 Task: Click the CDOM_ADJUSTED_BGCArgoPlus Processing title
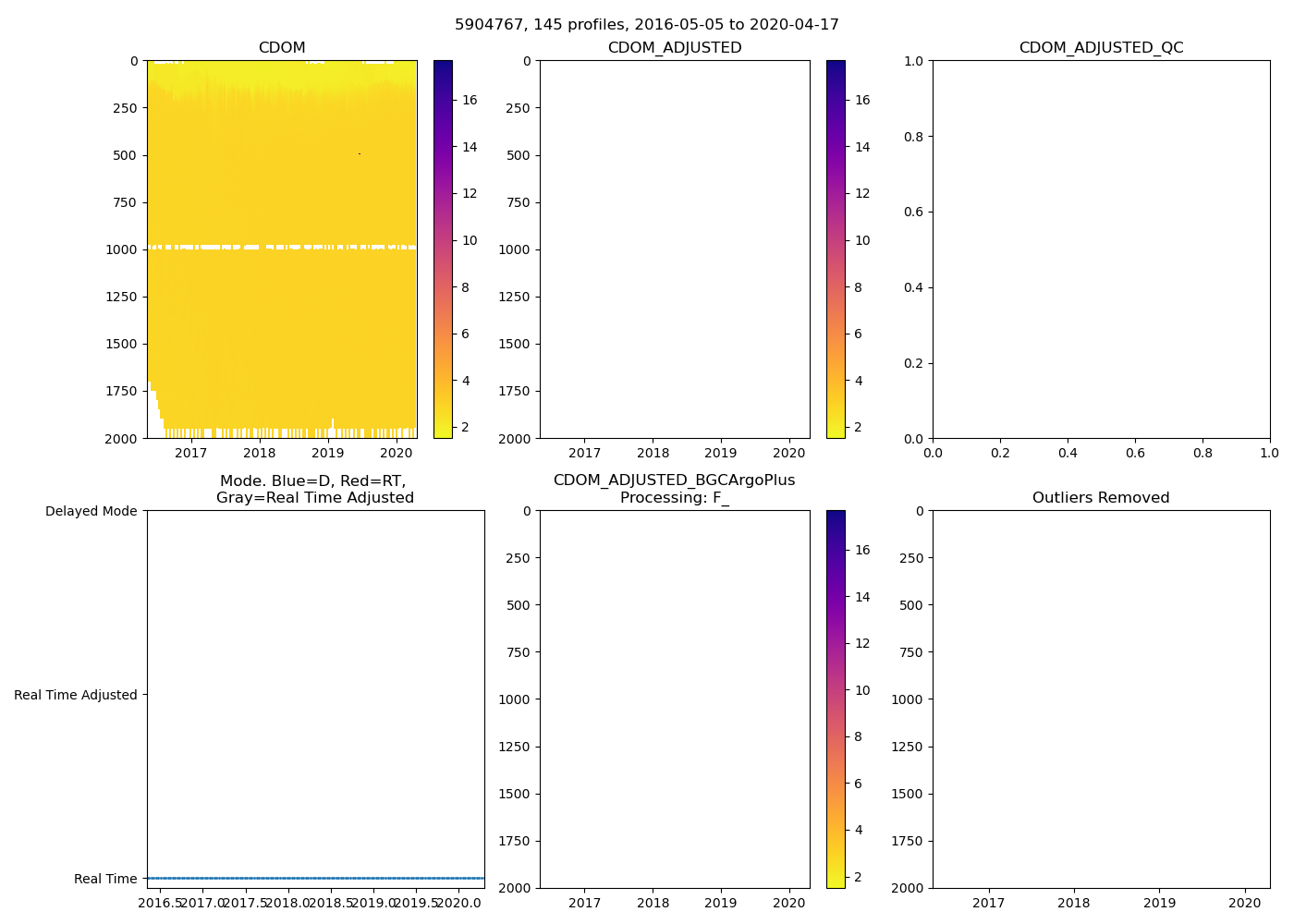point(674,490)
